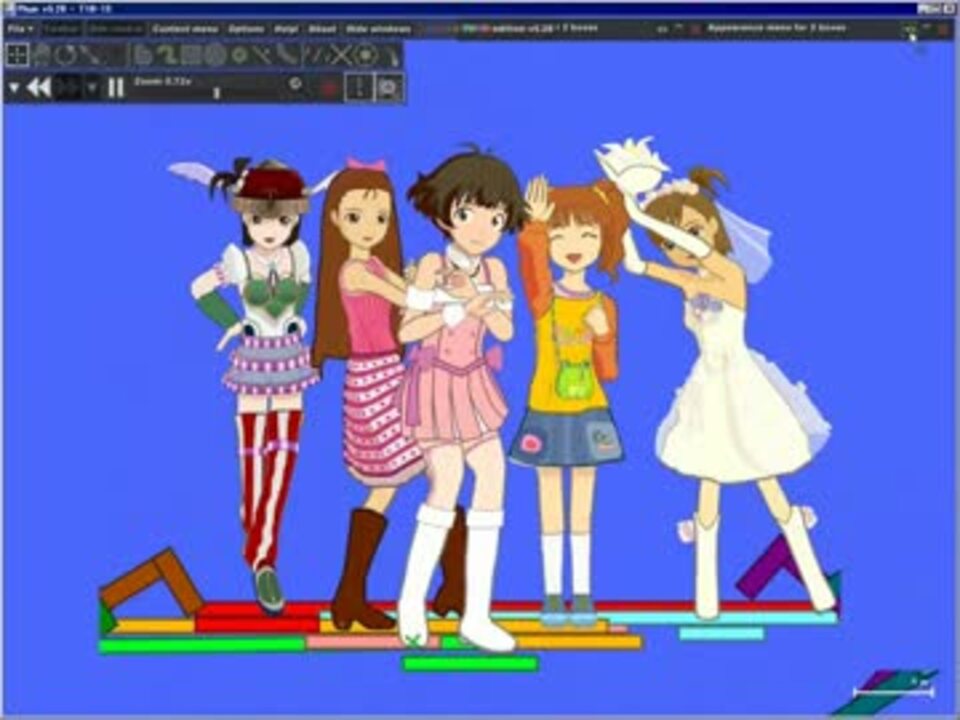Toggle gravity button

pos(359,88)
